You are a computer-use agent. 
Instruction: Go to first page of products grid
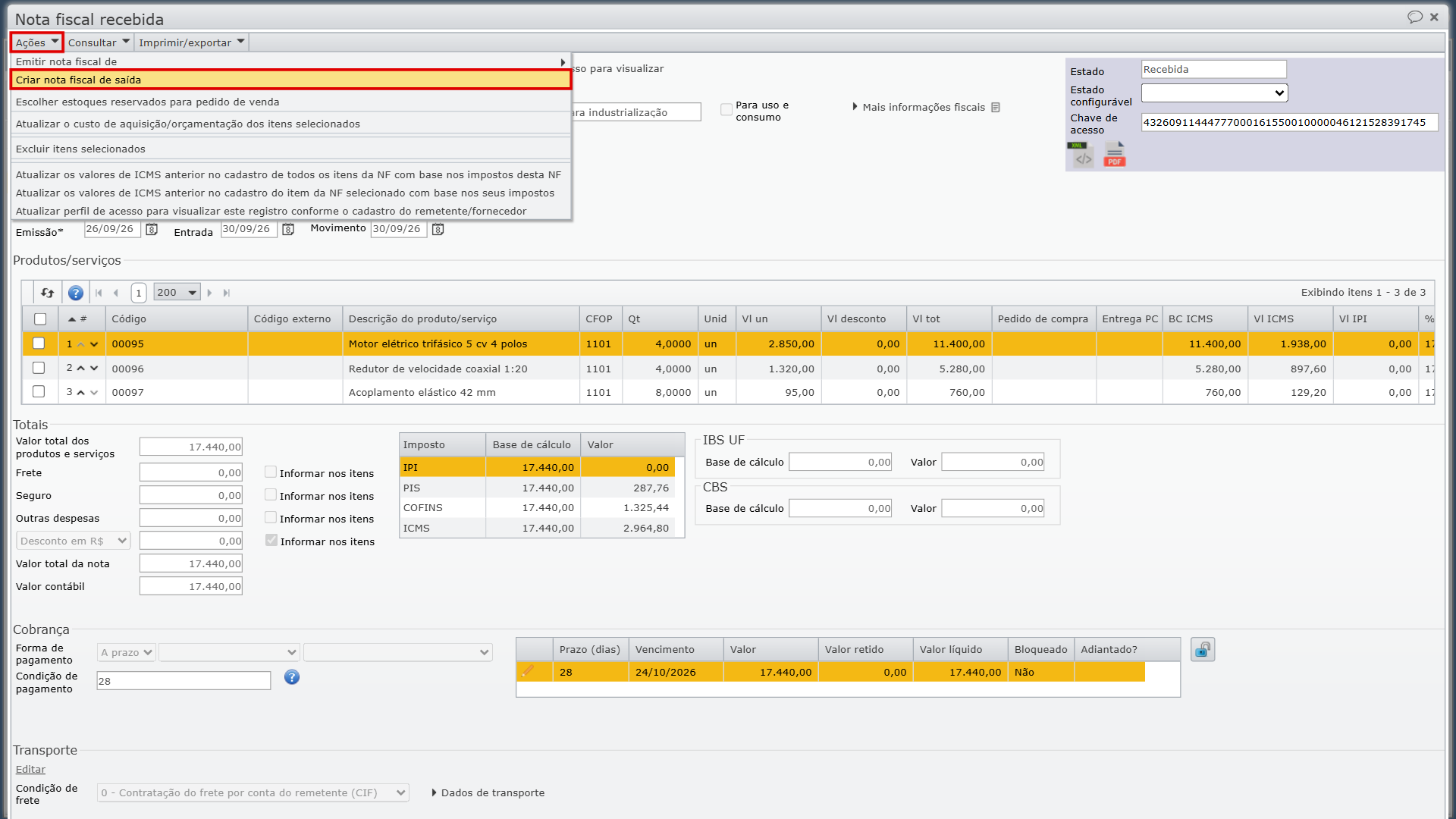99,293
